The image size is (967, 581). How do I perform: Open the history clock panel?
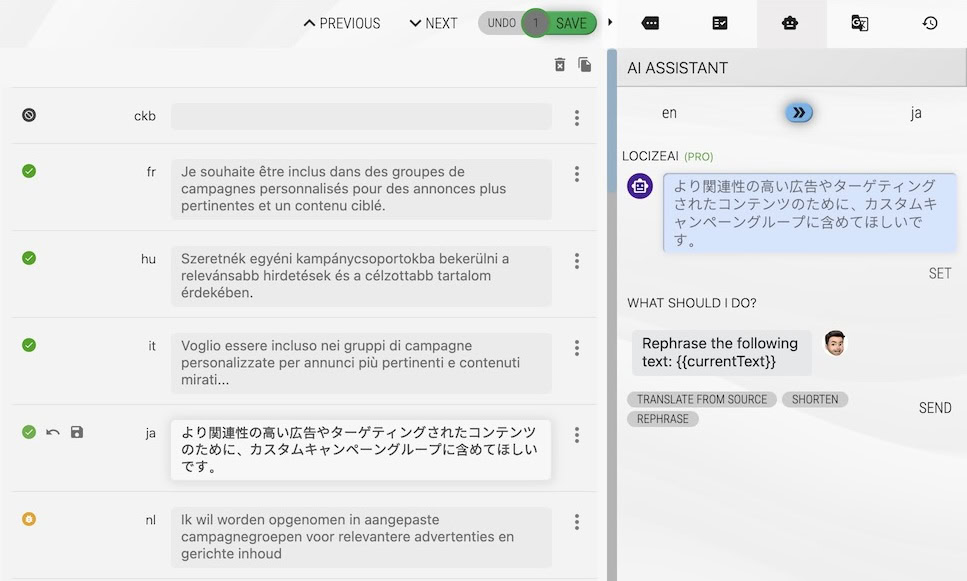pyautogui.click(x=929, y=22)
